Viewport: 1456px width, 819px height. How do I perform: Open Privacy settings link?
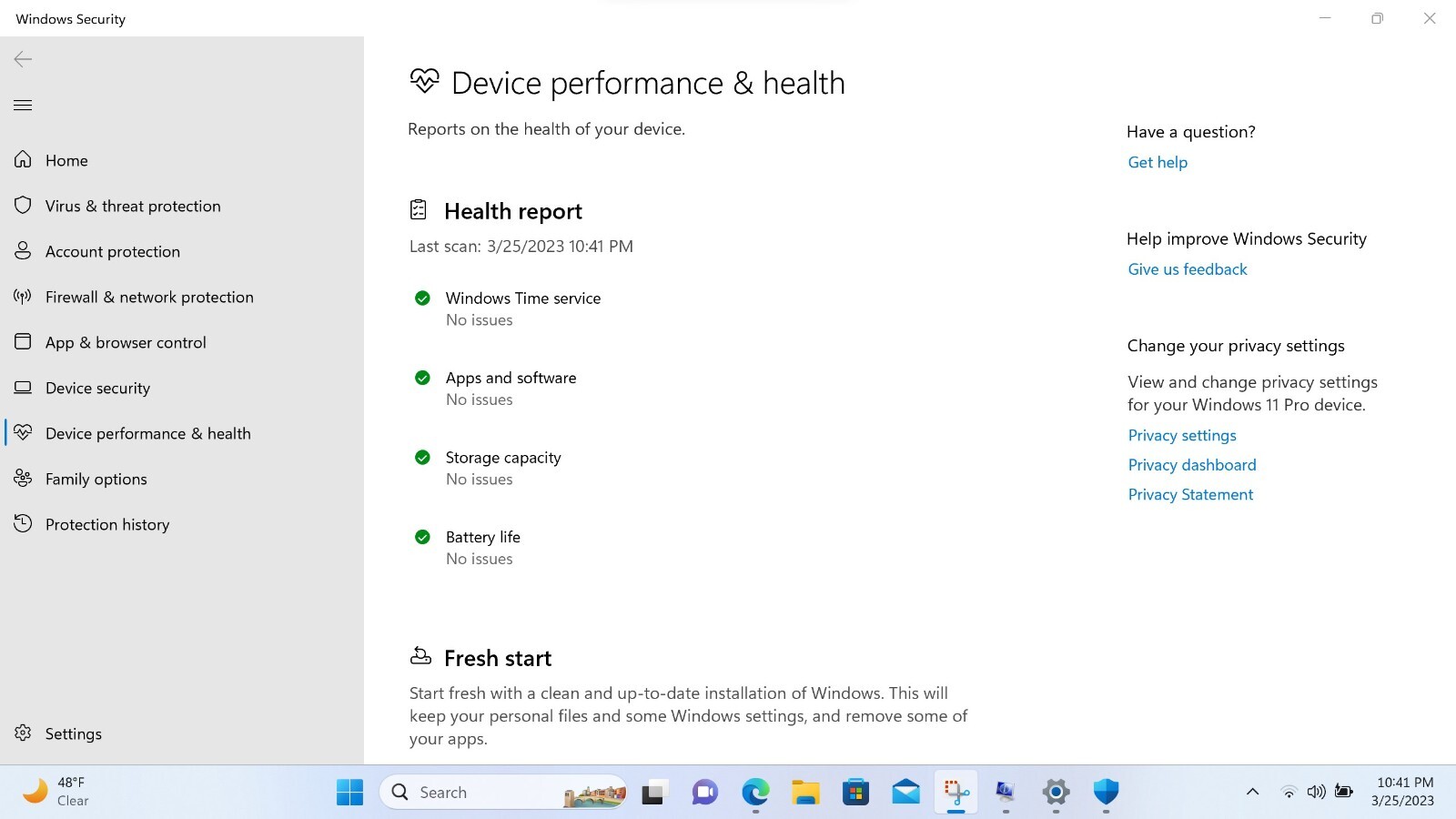click(1182, 435)
